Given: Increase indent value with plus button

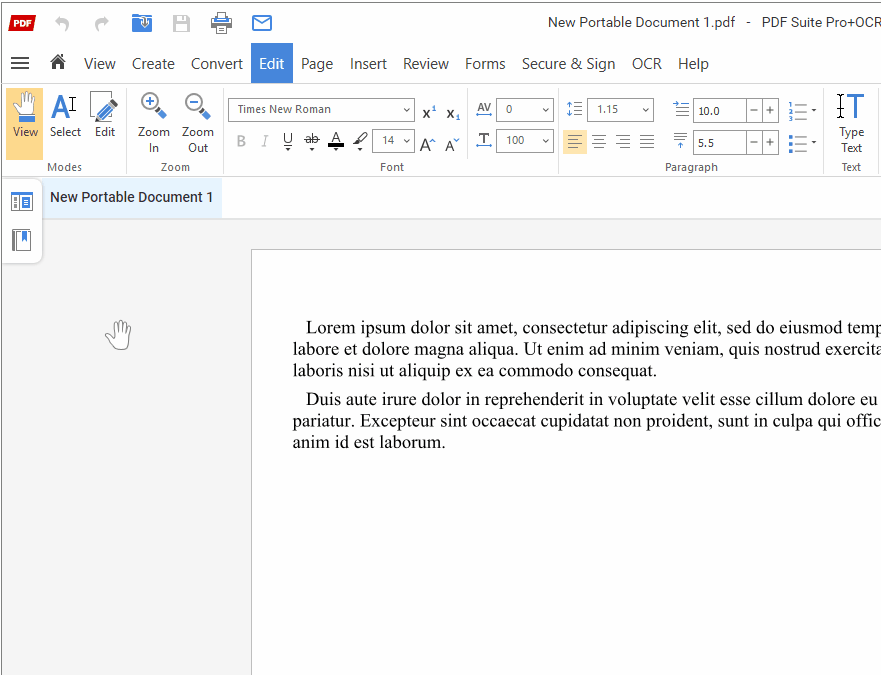Looking at the screenshot, I should 770,111.
